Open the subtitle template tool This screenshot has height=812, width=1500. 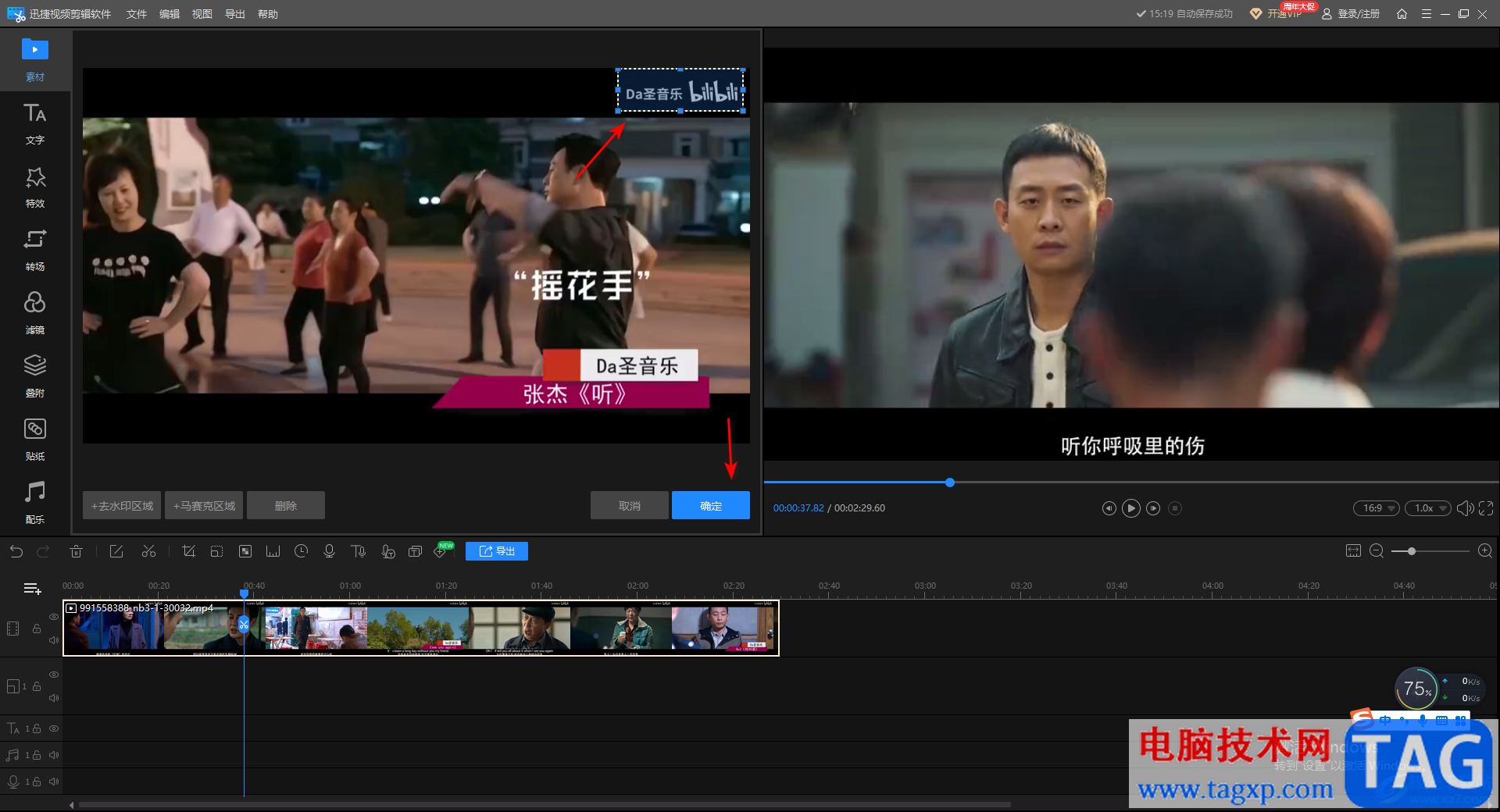[415, 551]
